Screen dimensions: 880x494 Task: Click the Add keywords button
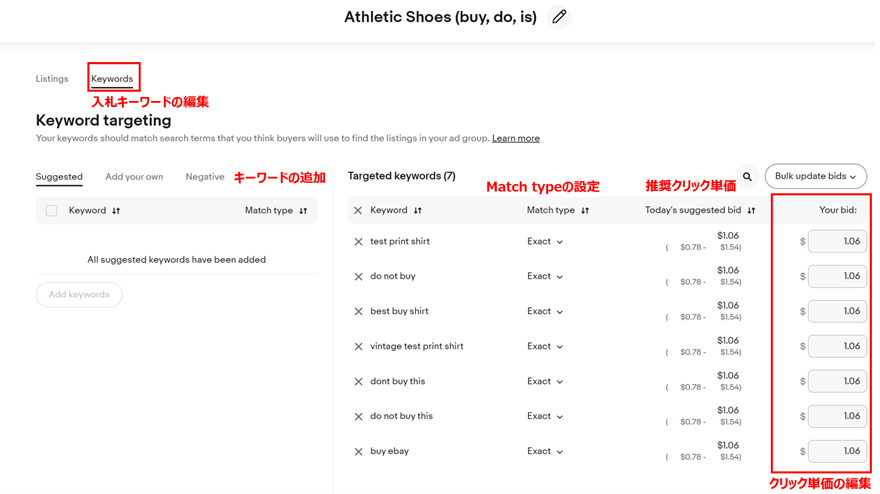[x=79, y=295]
